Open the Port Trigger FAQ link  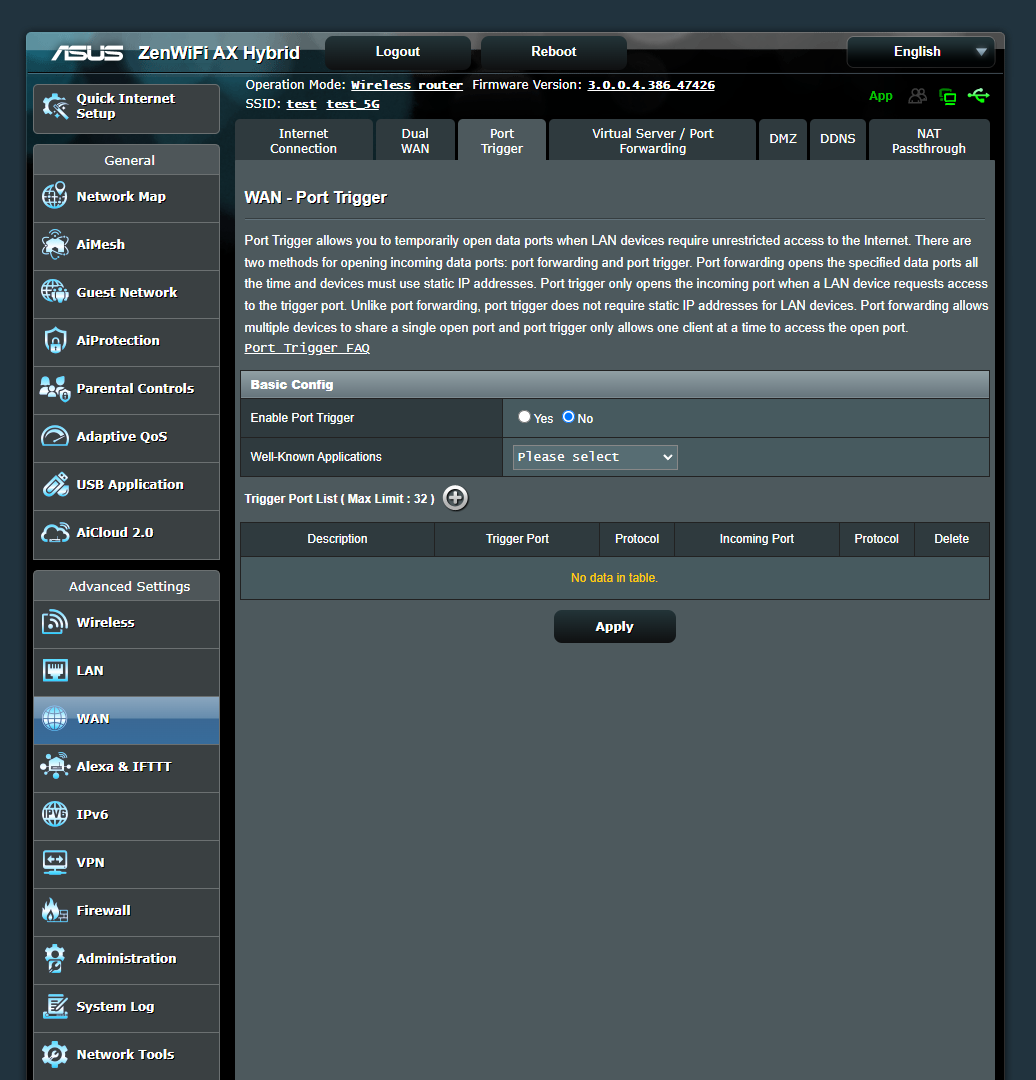pyautogui.click(x=306, y=347)
